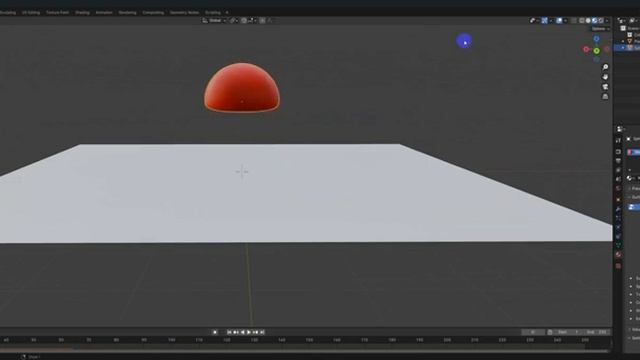Add a new workspace with the plus button

coord(227,13)
